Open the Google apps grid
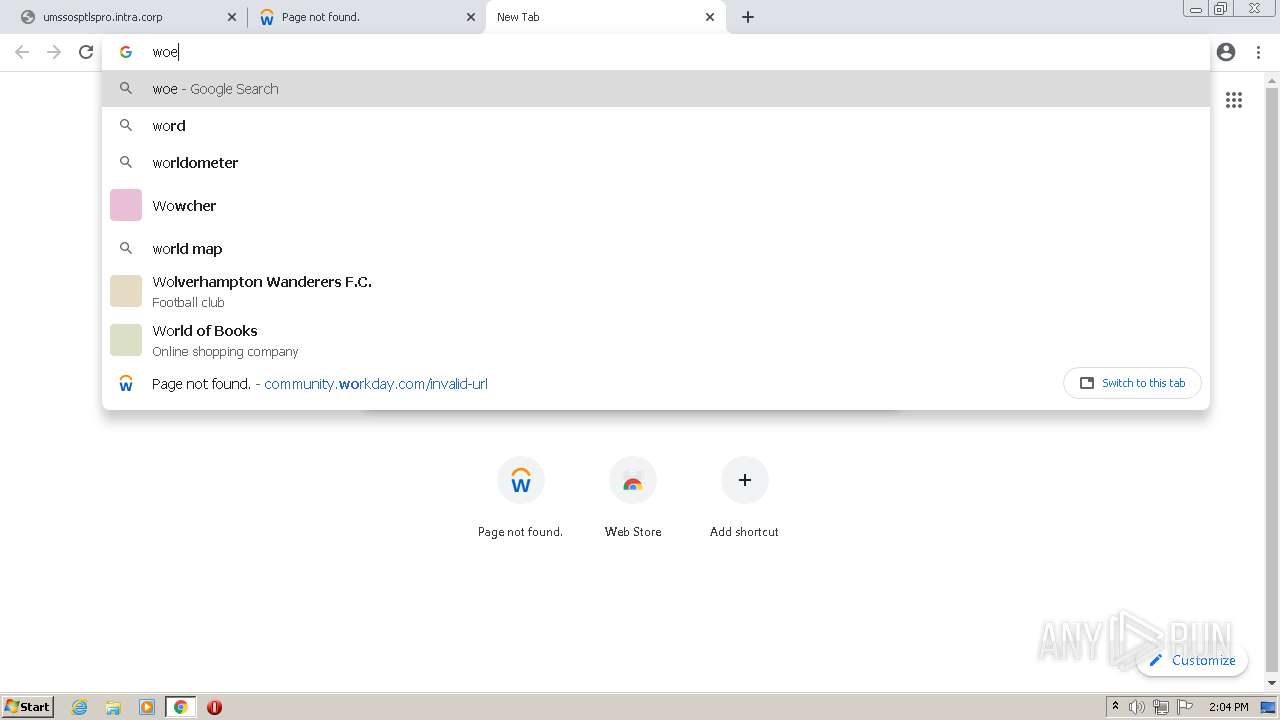 point(1234,100)
